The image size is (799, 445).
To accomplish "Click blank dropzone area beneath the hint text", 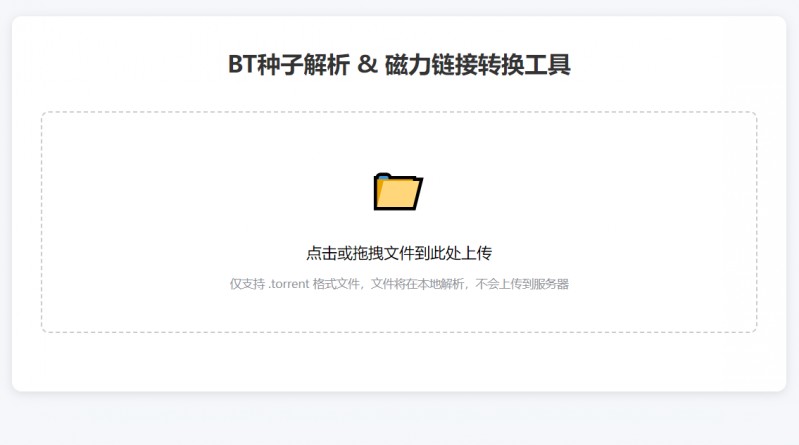I will coord(399,312).
